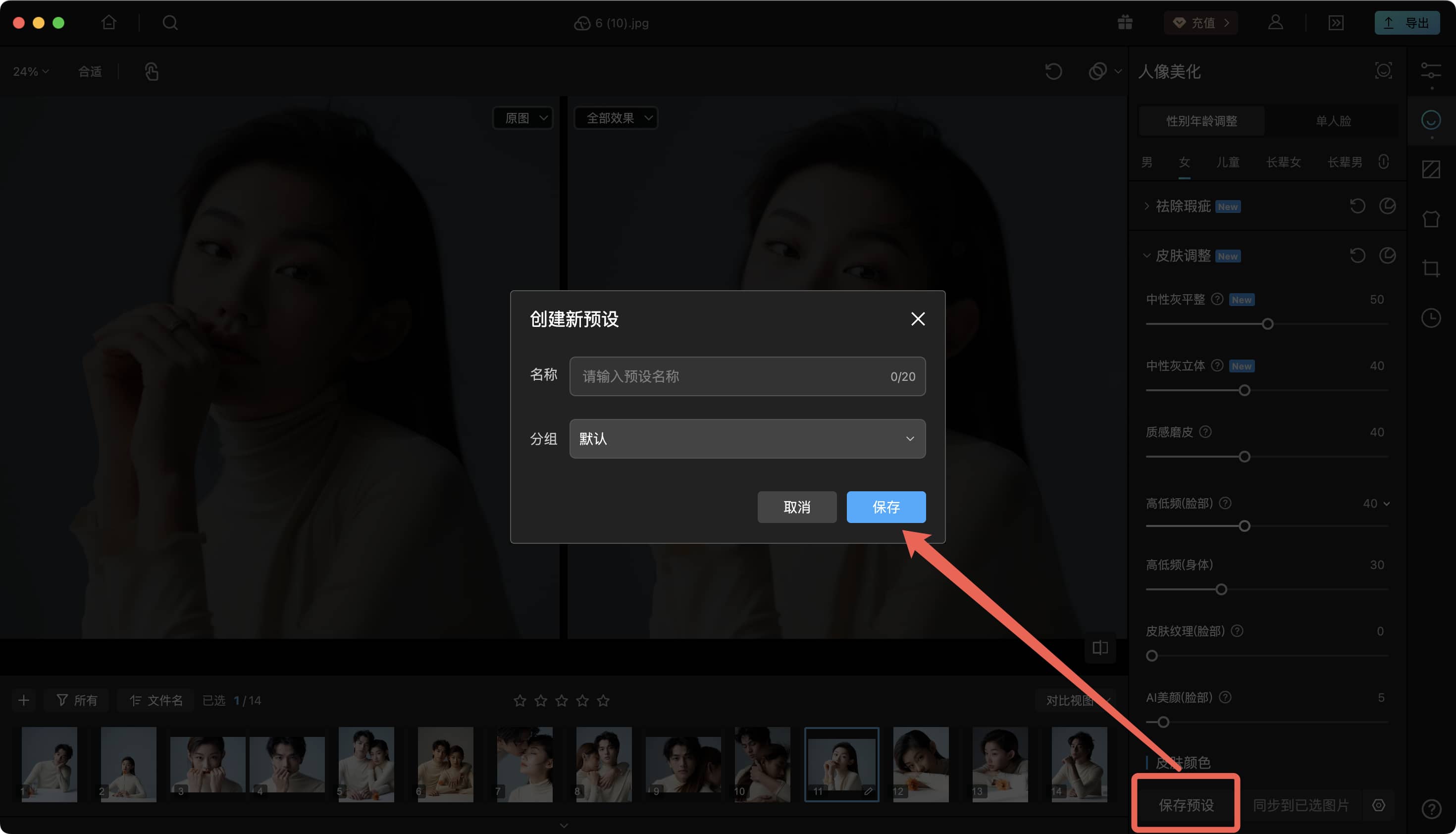1456x834 pixels.
Task: Toggle 祛除瑕疵 effect preview
Action: (x=1387, y=206)
